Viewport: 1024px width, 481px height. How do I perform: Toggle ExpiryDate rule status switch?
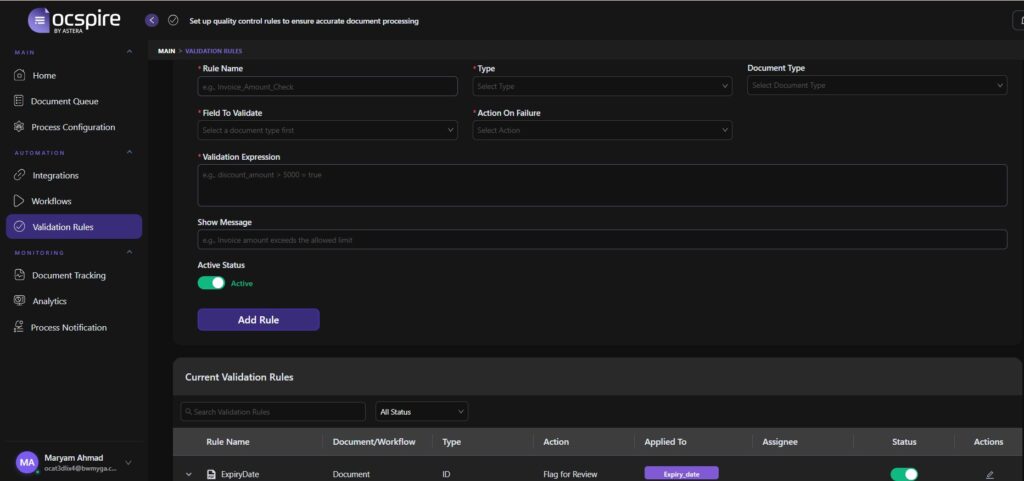click(x=904, y=474)
